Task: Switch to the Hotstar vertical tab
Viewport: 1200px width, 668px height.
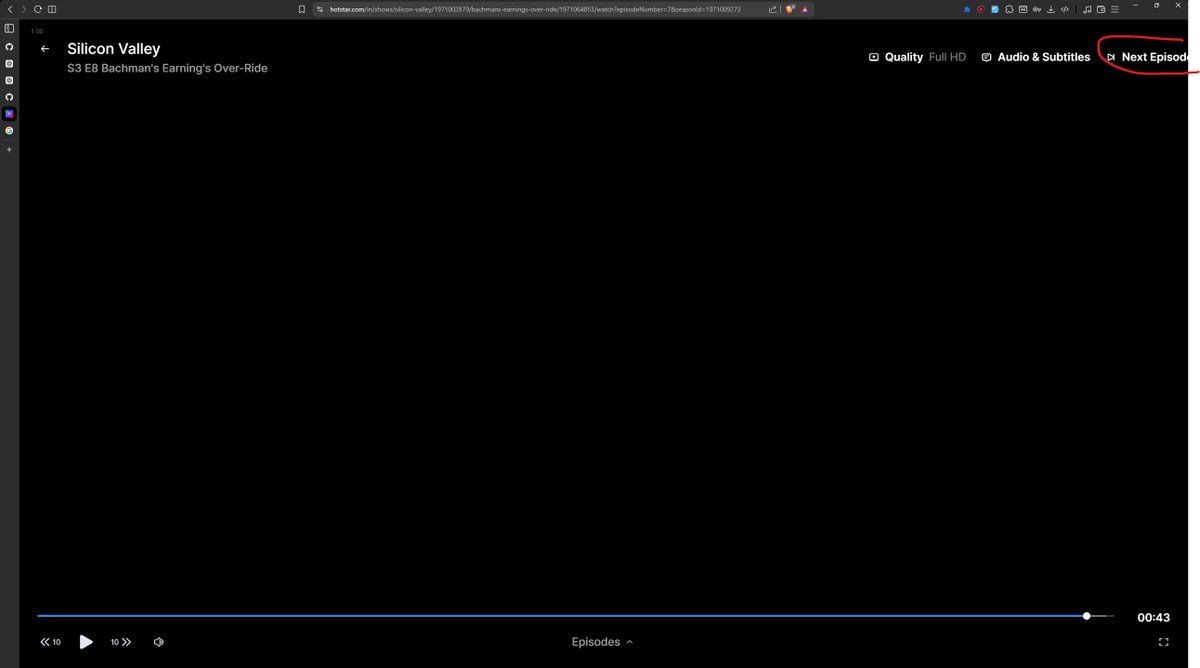Action: (9, 113)
